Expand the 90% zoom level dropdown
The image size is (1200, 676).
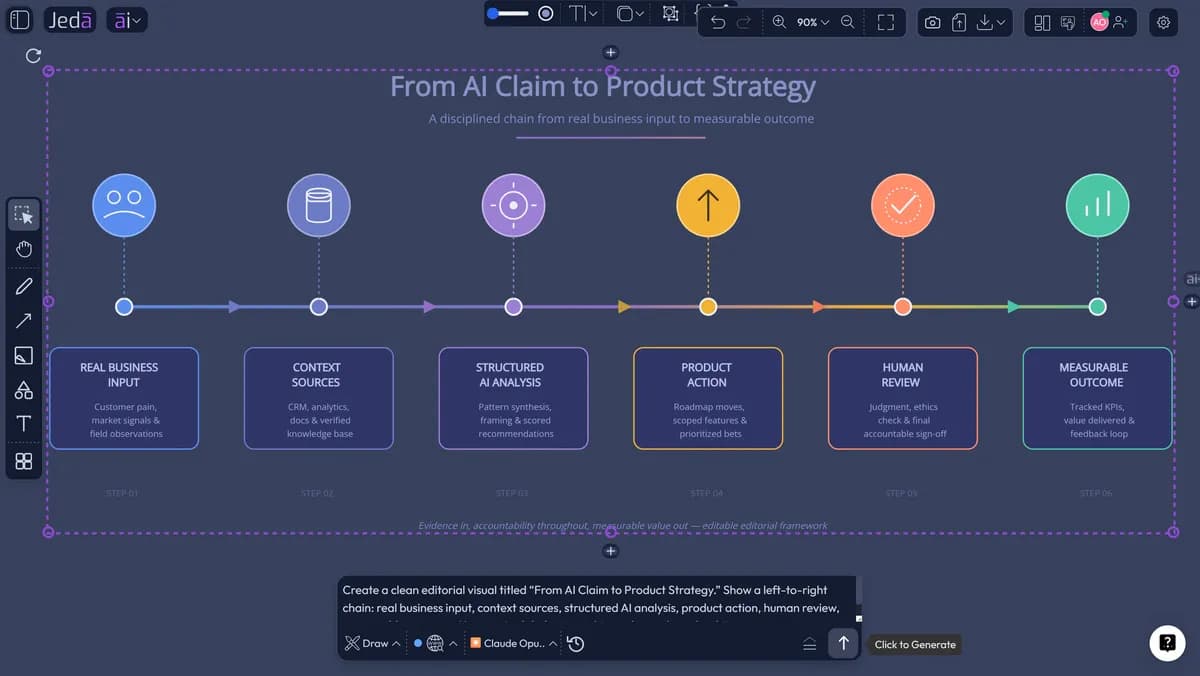pyautogui.click(x=813, y=22)
